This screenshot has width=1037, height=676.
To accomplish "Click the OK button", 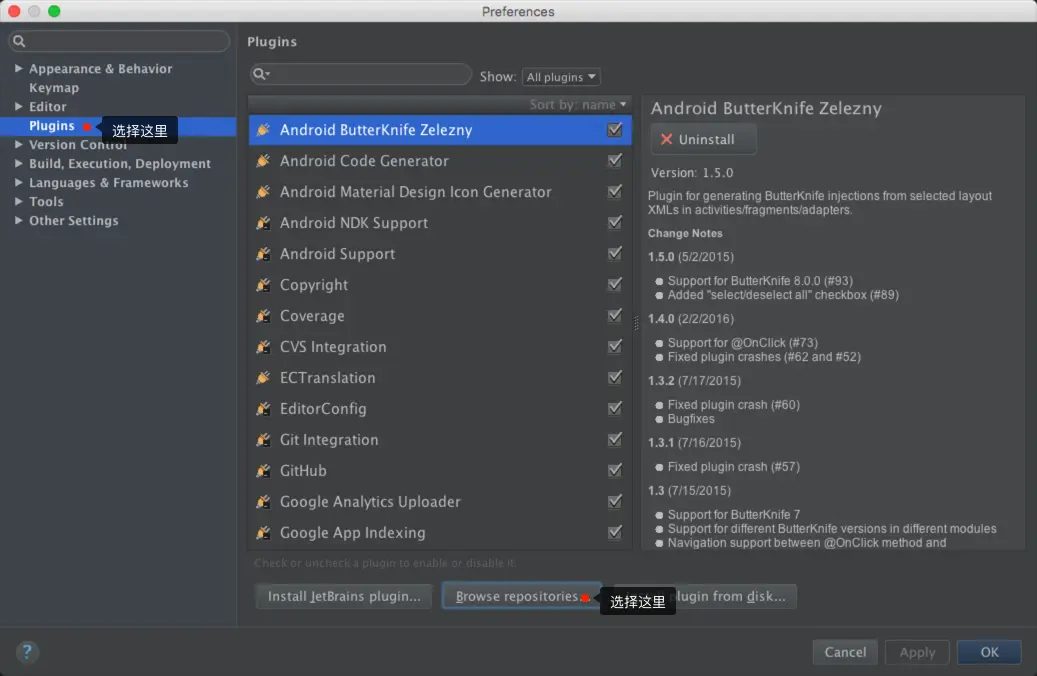I will pos(989,652).
